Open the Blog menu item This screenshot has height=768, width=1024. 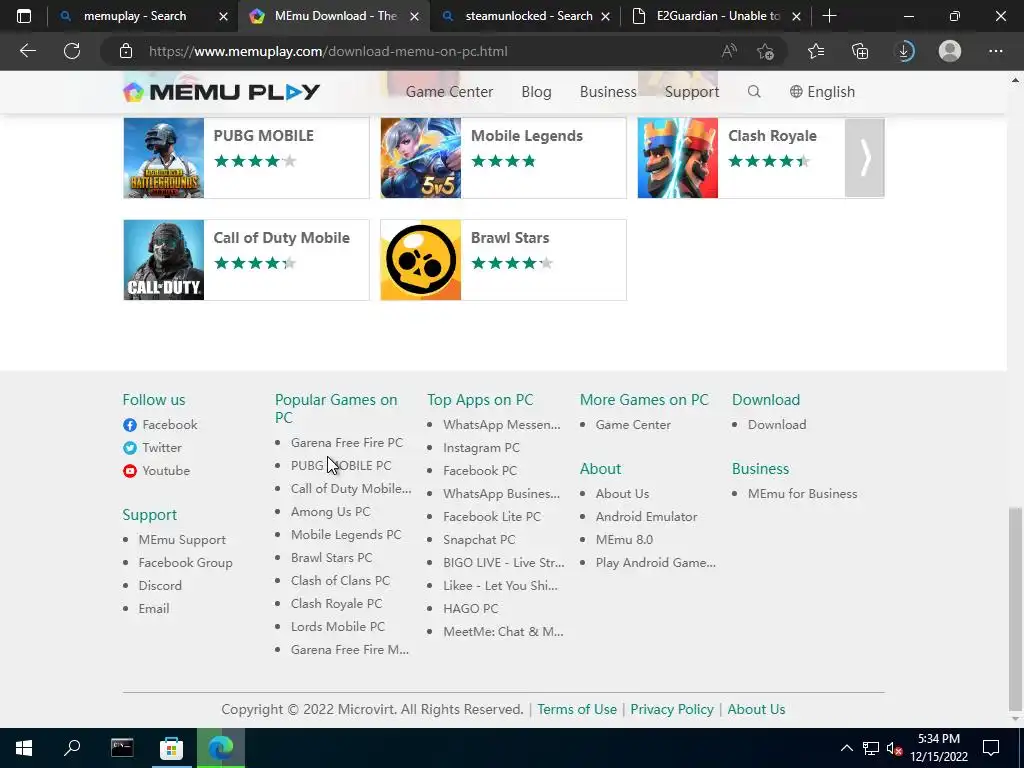(x=536, y=92)
